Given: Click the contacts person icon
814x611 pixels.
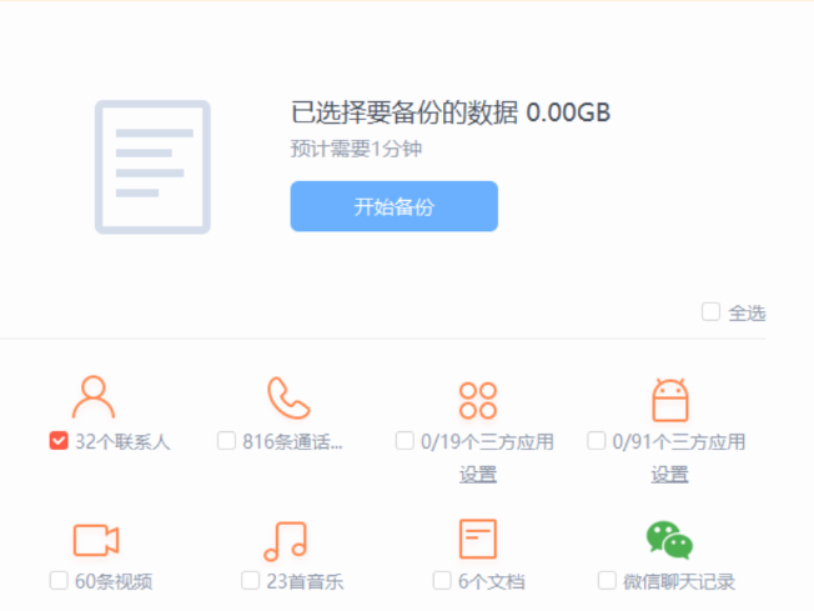Looking at the screenshot, I should point(93,397).
